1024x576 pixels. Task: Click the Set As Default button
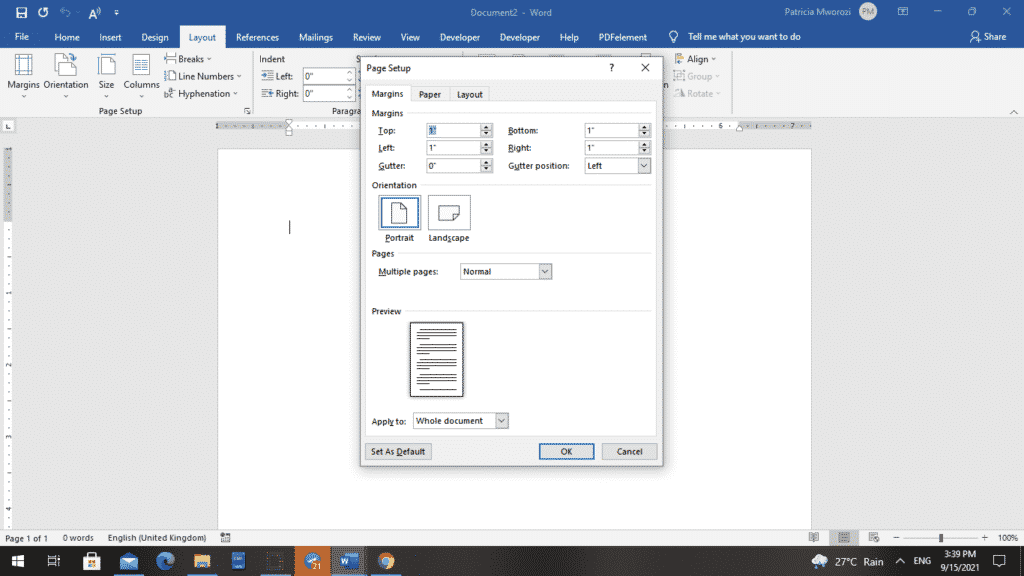398,451
